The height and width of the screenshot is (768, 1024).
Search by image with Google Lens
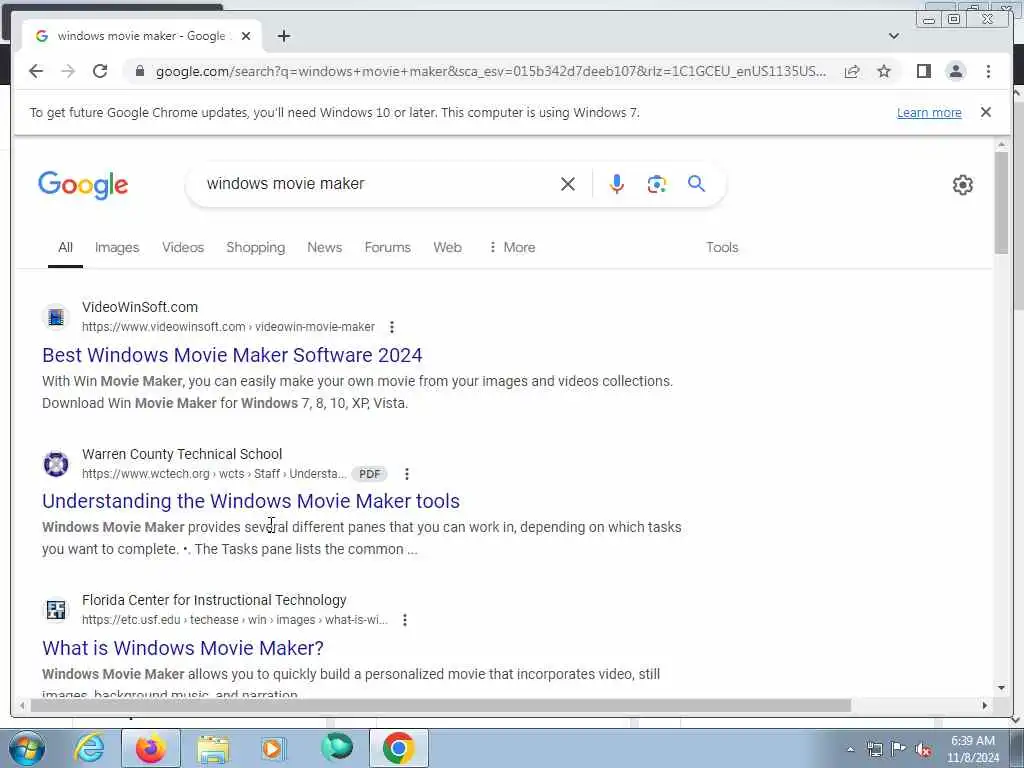656,184
